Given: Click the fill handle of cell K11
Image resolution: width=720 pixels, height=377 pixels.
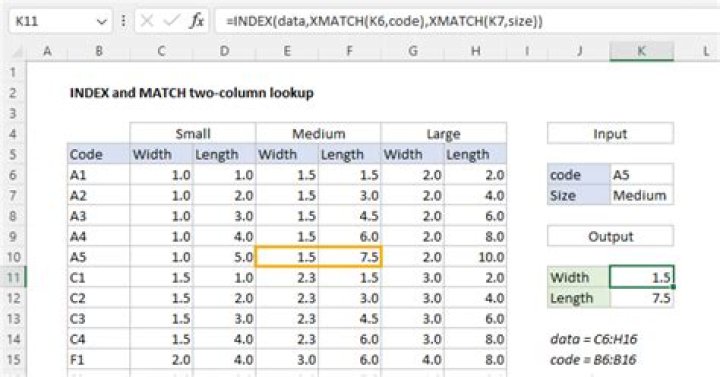Looking at the screenshot, I should click(673, 287).
